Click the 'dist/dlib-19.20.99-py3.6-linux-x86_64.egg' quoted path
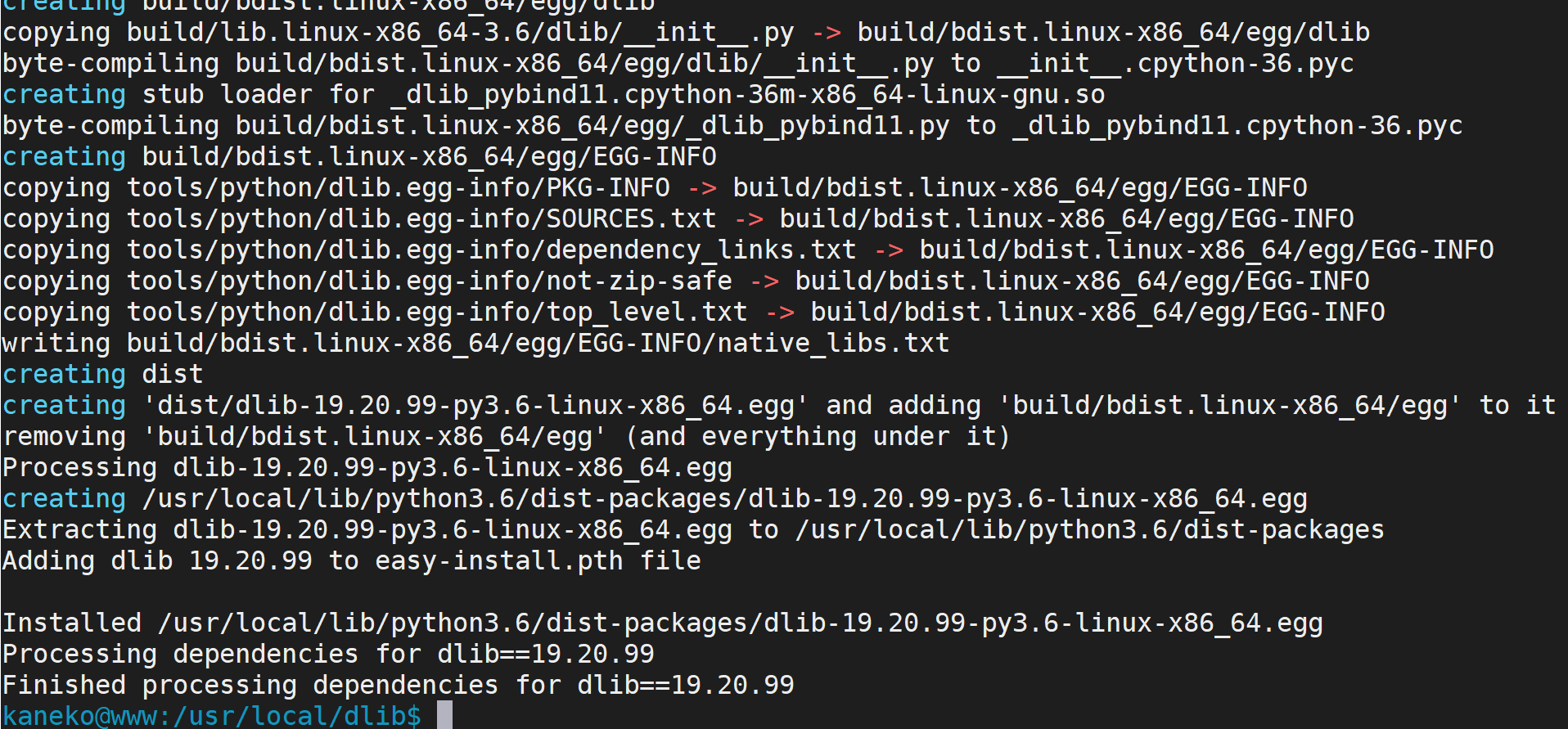Screen dimensions: 1568x729 point(476,405)
